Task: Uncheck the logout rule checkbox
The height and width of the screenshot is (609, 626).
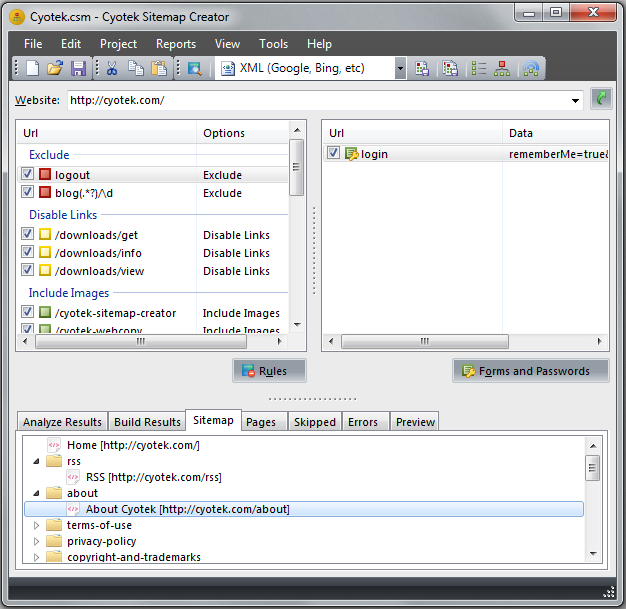Action: pos(27,174)
